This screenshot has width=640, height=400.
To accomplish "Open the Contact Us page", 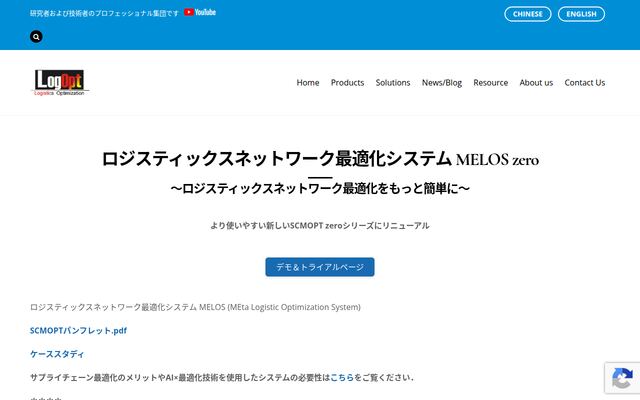I will 584,82.
